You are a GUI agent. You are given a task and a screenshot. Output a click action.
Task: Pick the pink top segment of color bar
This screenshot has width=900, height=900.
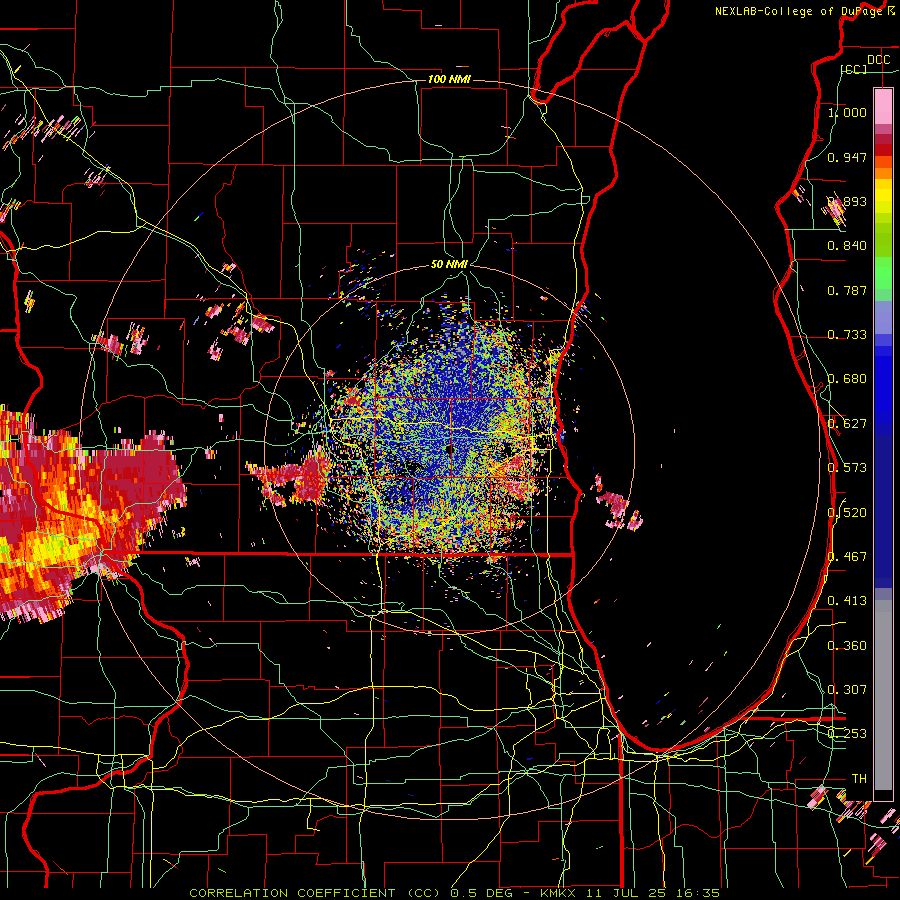pos(883,106)
